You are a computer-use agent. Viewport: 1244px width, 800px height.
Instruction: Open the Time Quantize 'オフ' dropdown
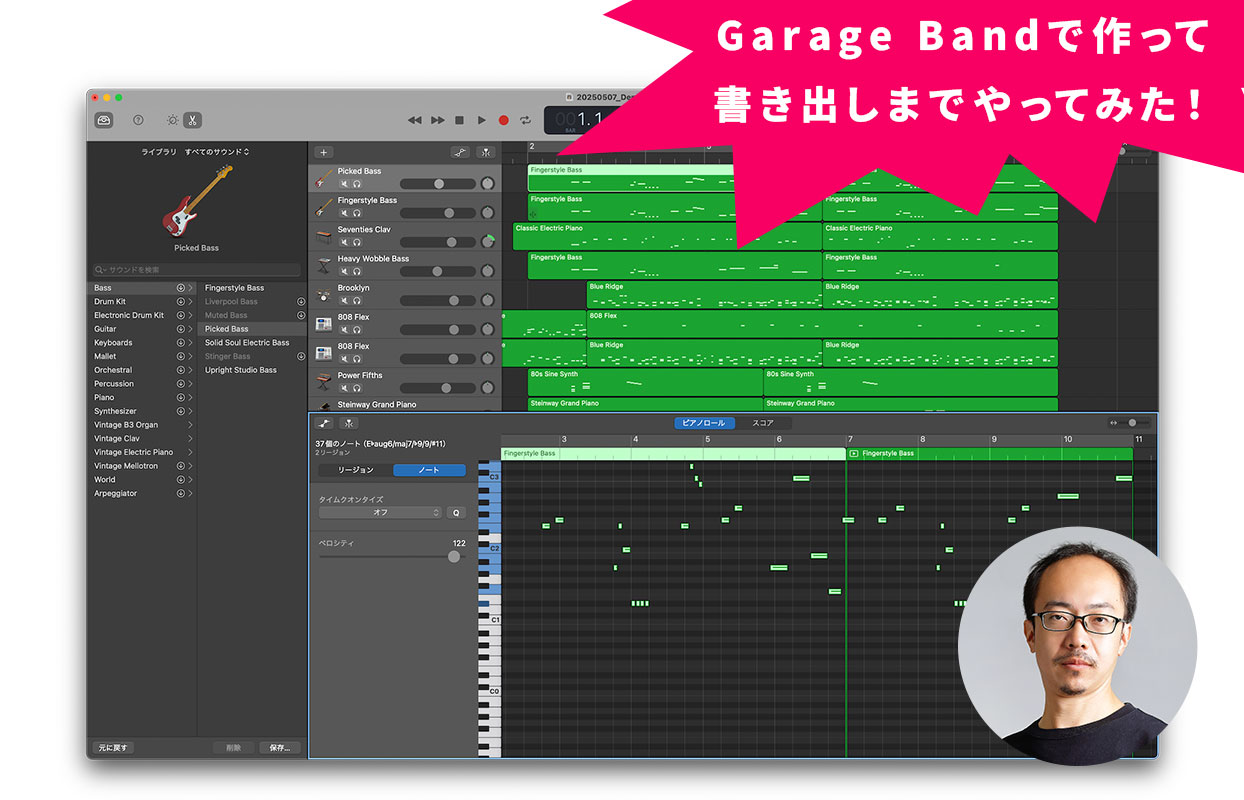380,512
